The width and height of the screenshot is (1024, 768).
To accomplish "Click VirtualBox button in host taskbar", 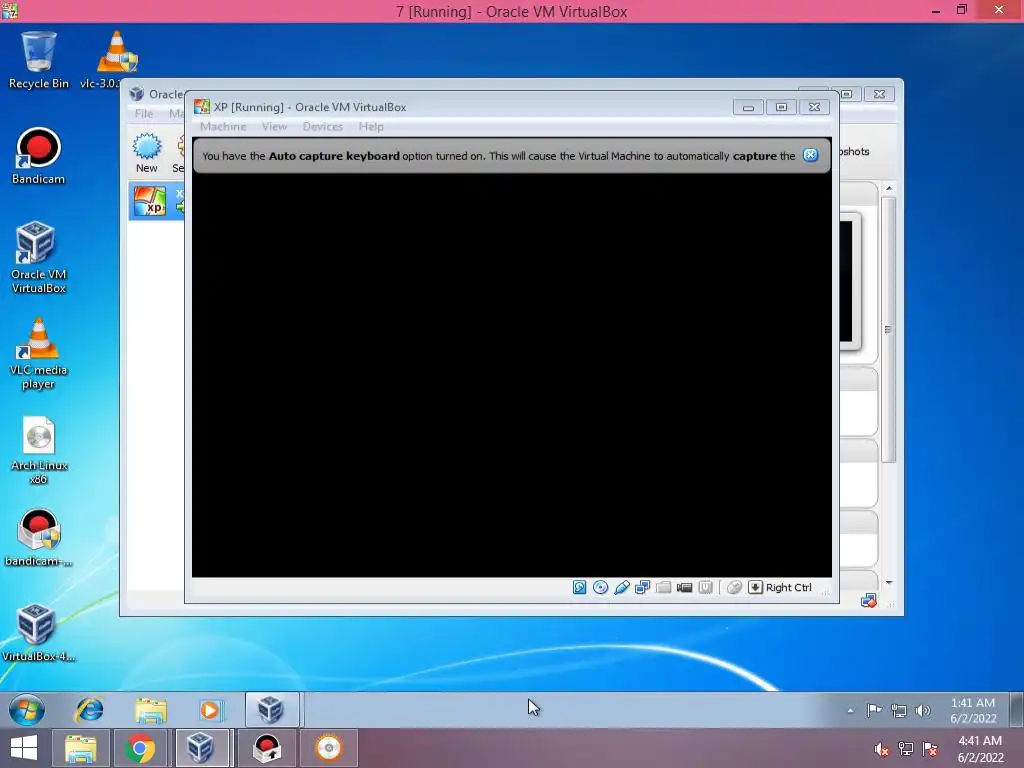I will (x=200, y=748).
